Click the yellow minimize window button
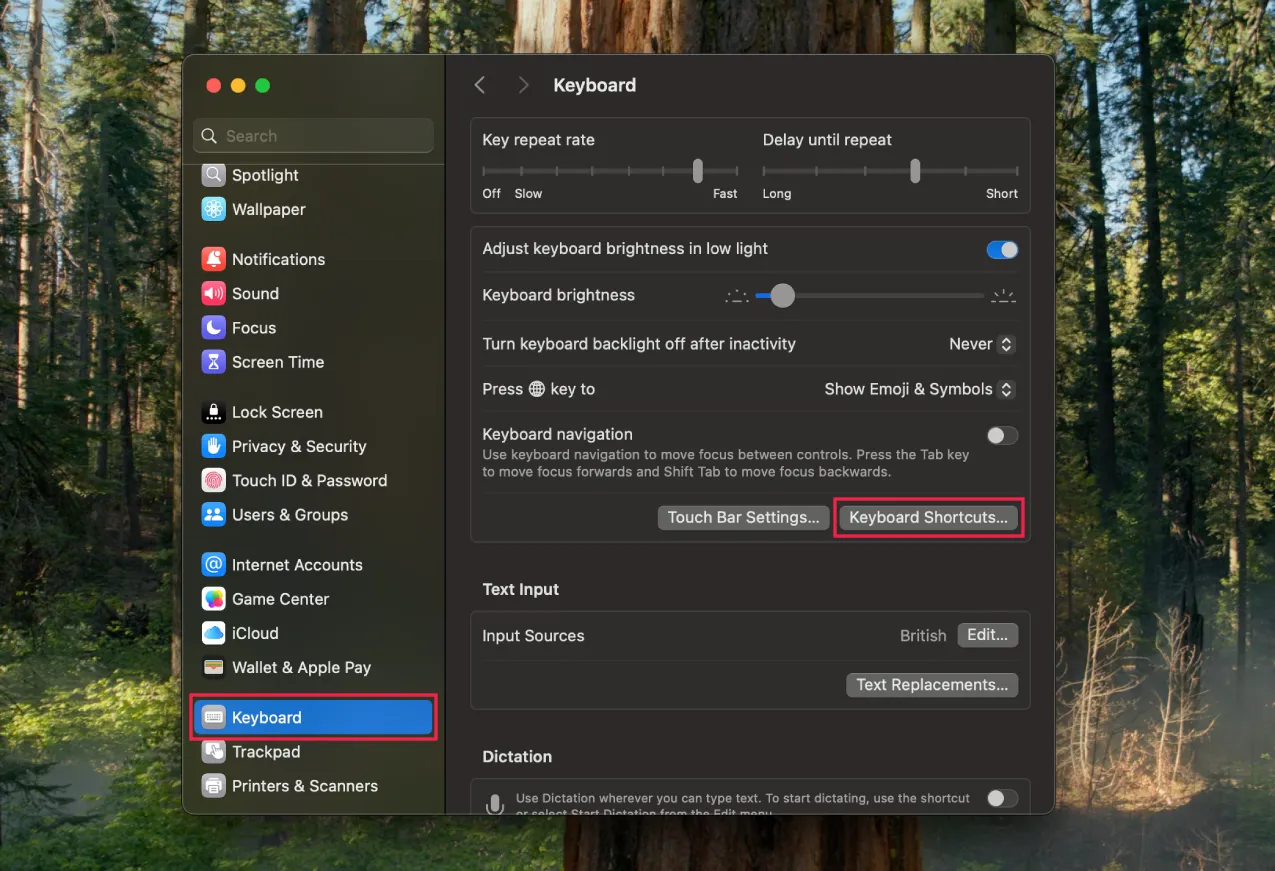Viewport: 1275px width, 871px height. (238, 86)
